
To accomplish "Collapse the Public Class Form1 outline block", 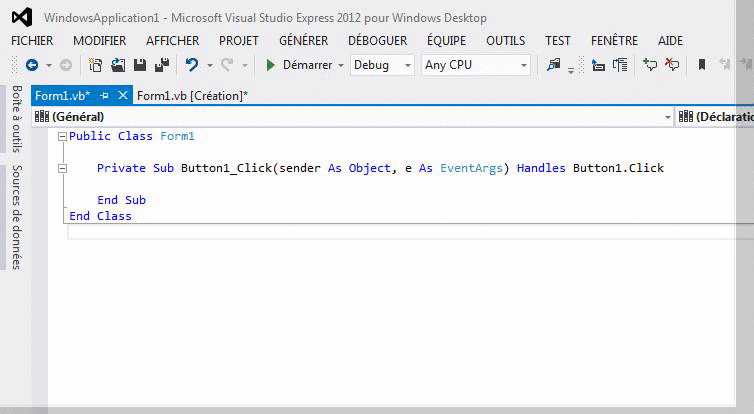I will pyautogui.click(x=62, y=137).
